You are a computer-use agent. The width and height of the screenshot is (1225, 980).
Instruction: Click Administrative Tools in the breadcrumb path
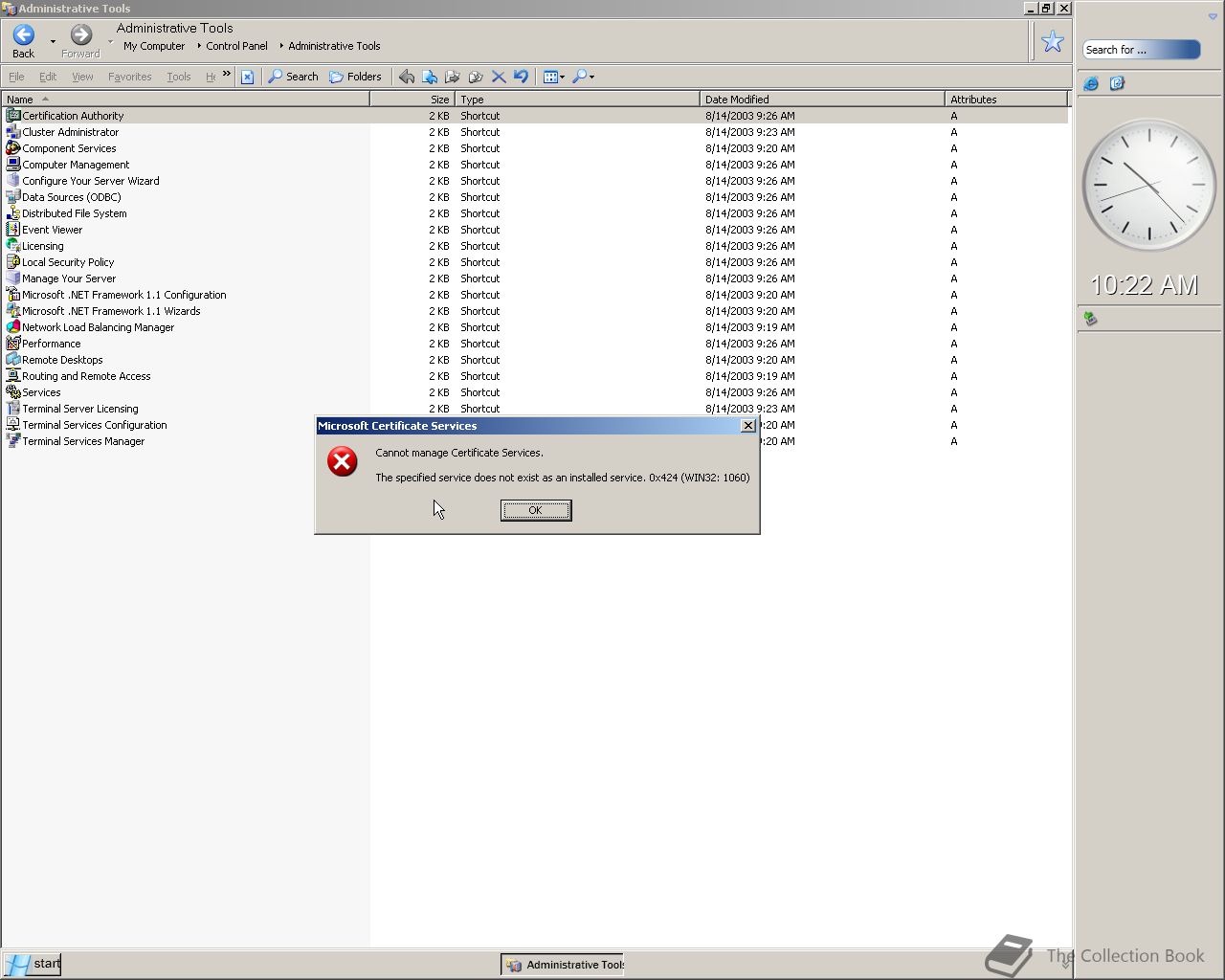(x=334, y=46)
